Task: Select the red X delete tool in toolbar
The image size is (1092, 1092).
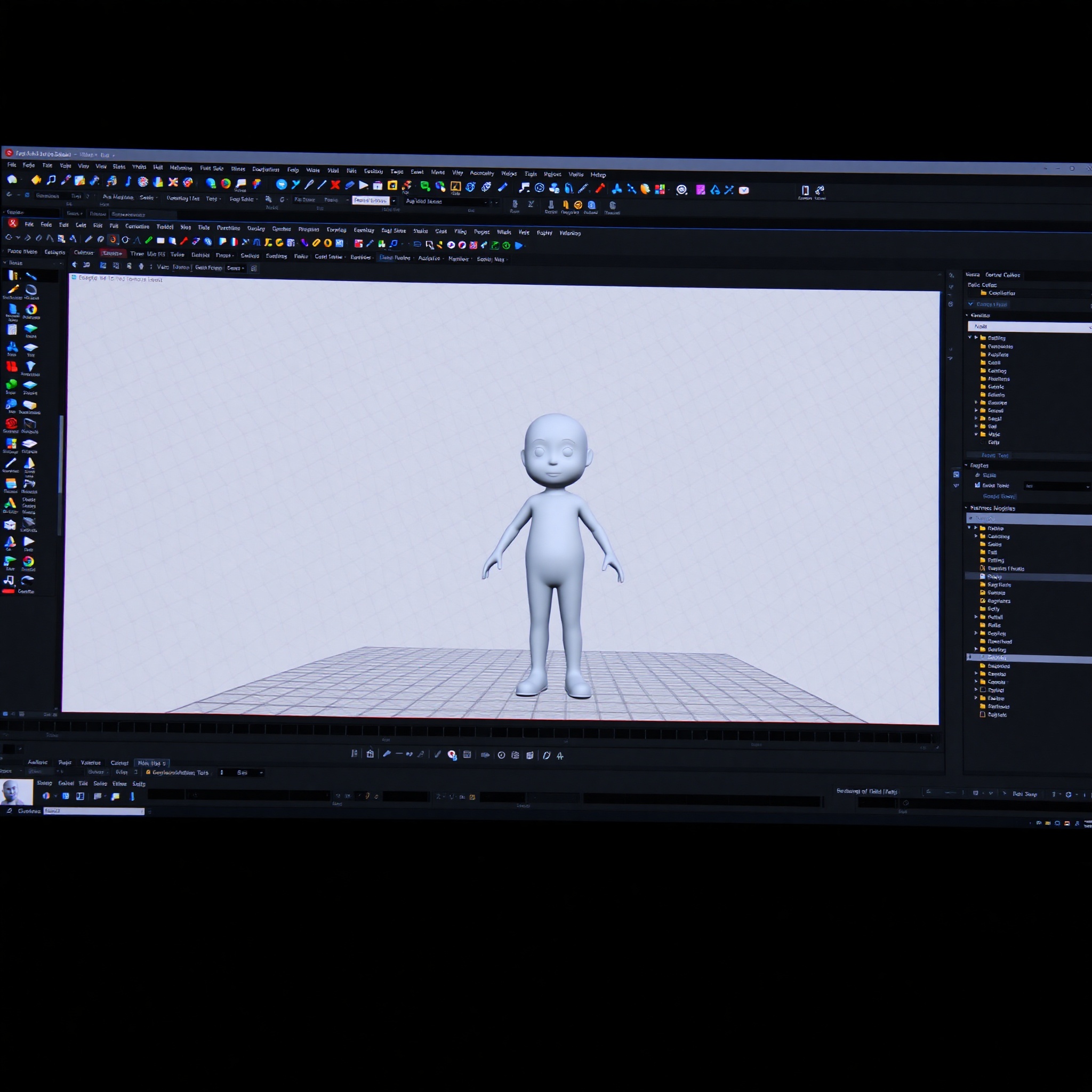Action: [x=335, y=186]
